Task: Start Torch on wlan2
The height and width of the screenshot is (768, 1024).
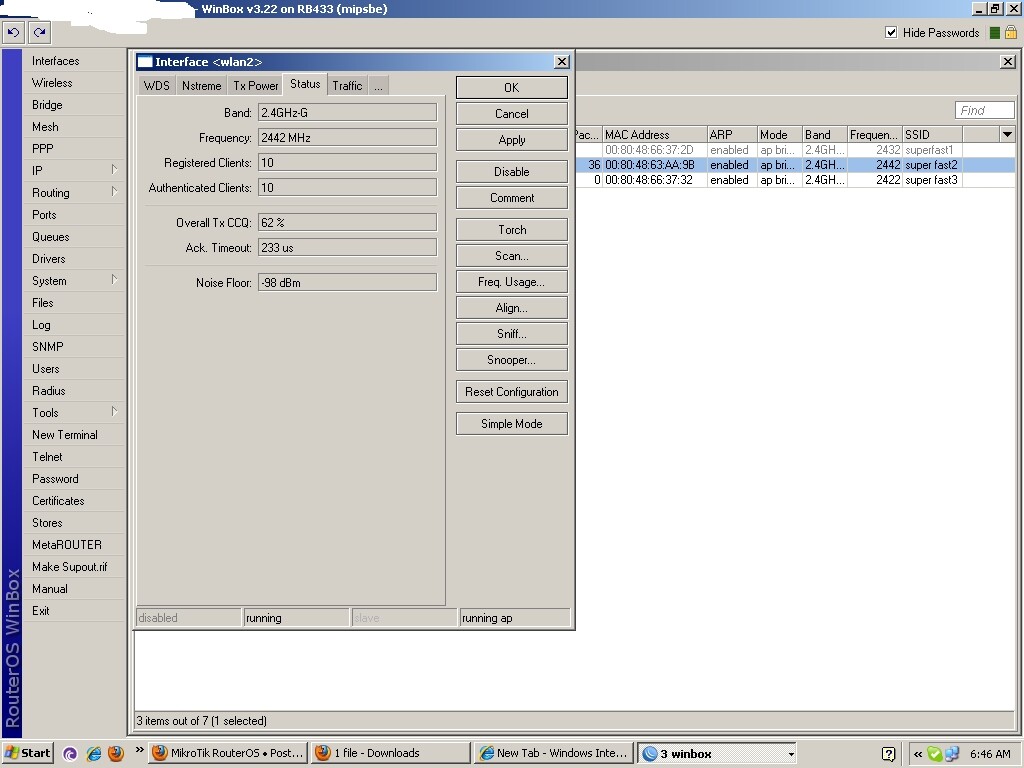Action: click(x=511, y=230)
